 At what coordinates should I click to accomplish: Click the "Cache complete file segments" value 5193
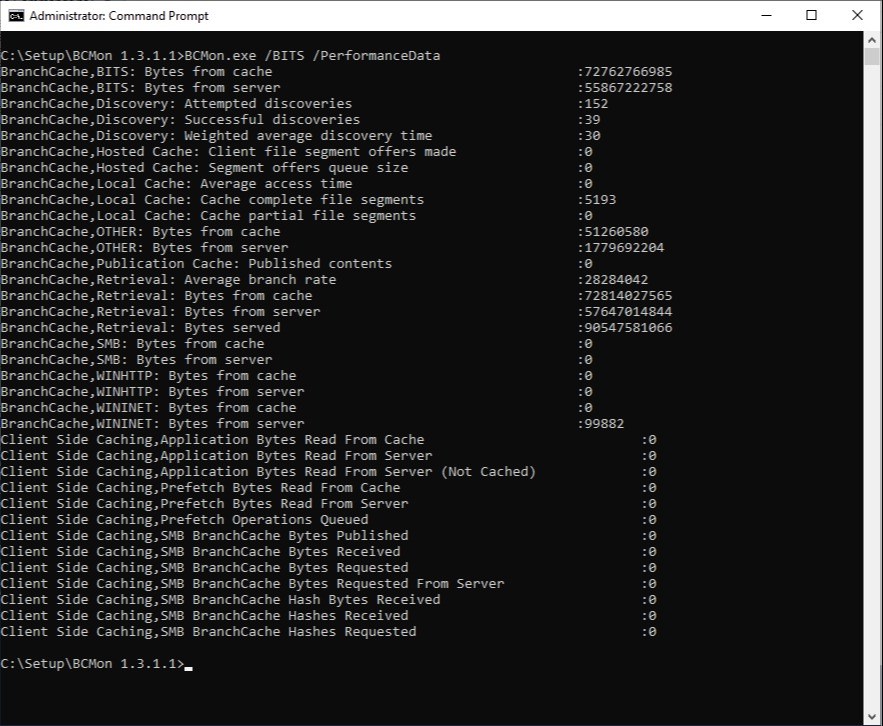point(600,200)
